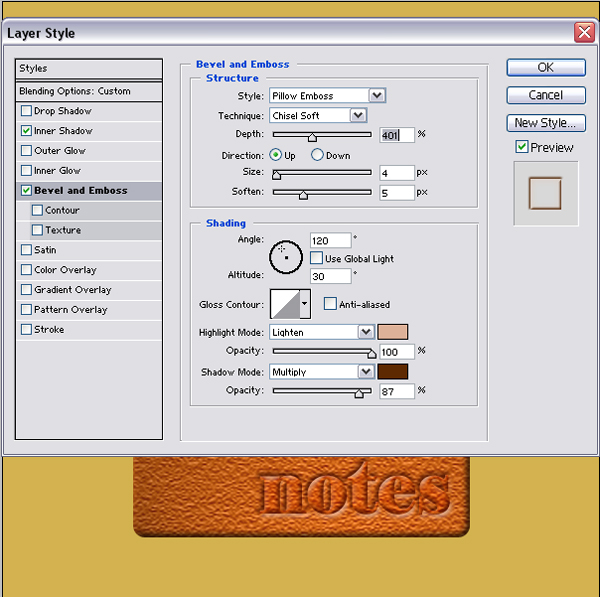
Task: Click the Angle value field
Action: (330, 240)
